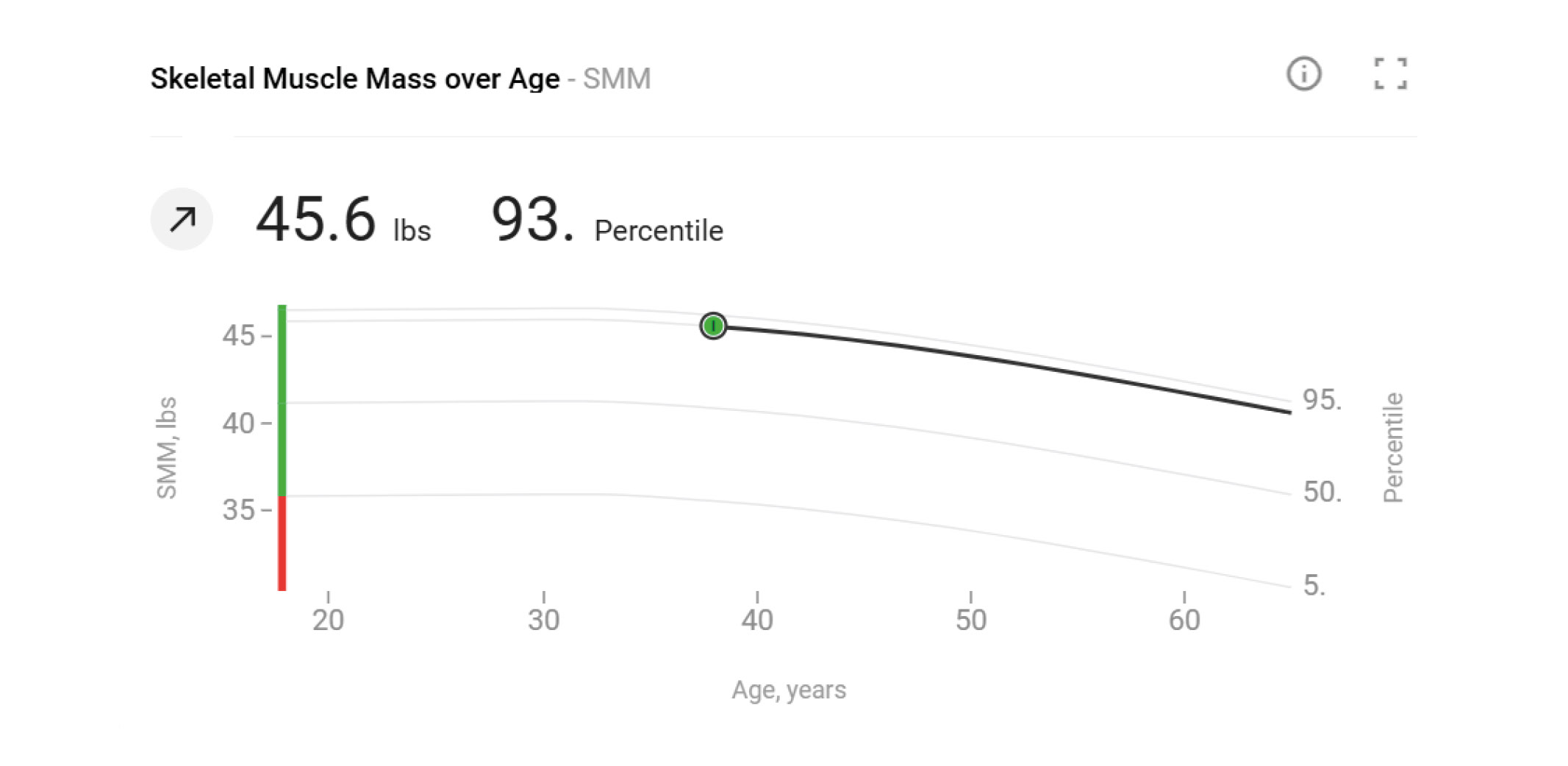1568x766 pixels.
Task: Click the SMM, lbs axis title
Action: [x=167, y=447]
